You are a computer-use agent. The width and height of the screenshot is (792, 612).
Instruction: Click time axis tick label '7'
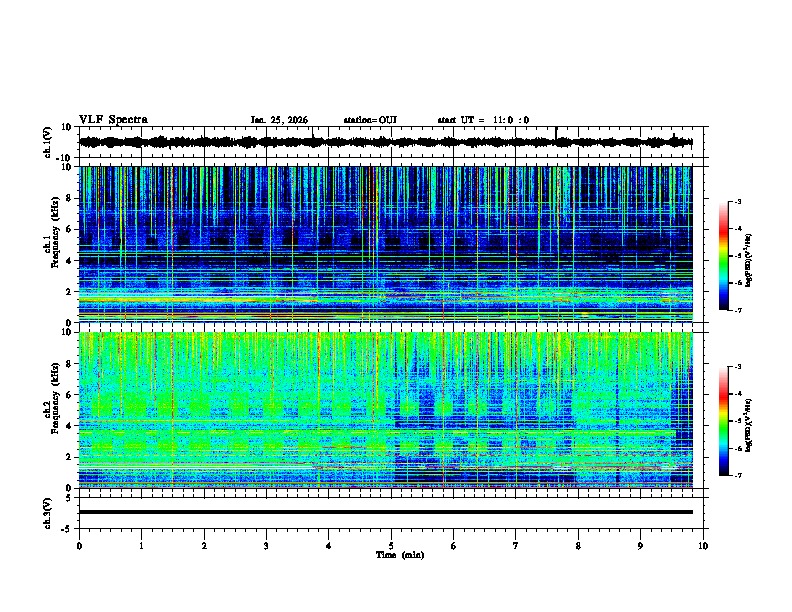coord(516,546)
